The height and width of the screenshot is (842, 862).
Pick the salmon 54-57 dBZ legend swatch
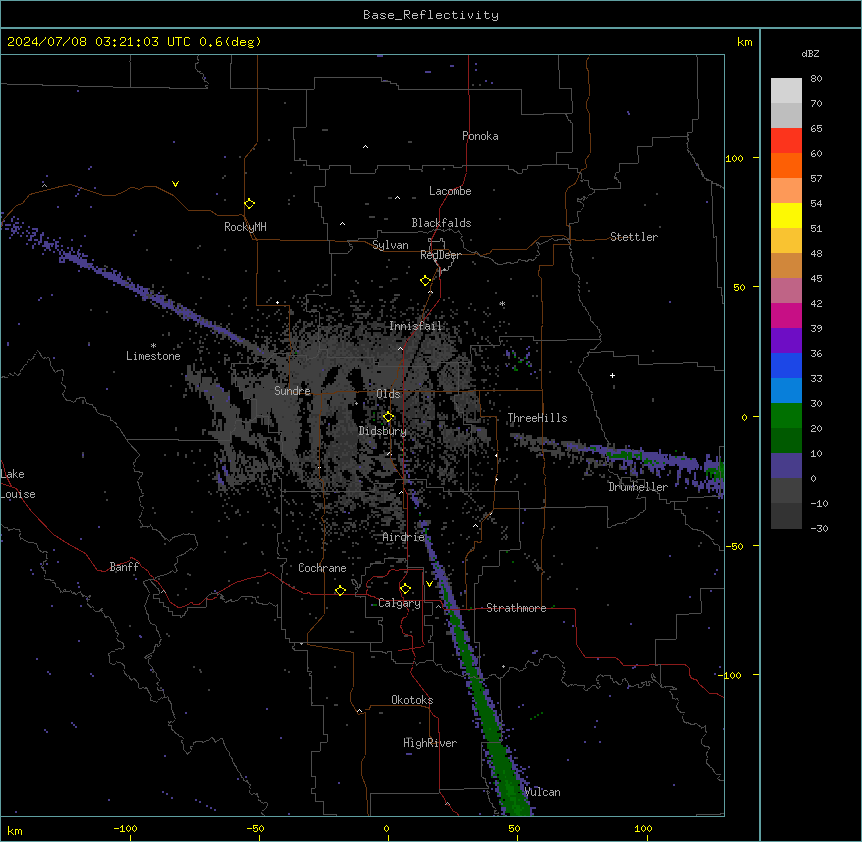coord(786,191)
